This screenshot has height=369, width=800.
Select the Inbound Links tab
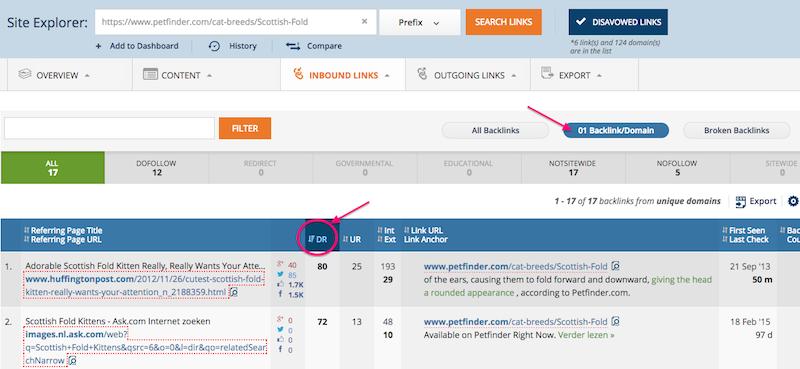(x=343, y=75)
